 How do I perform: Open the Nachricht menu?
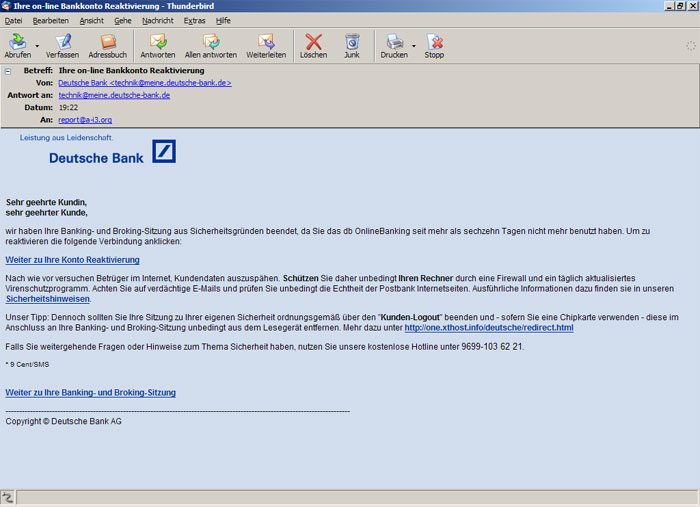158,21
